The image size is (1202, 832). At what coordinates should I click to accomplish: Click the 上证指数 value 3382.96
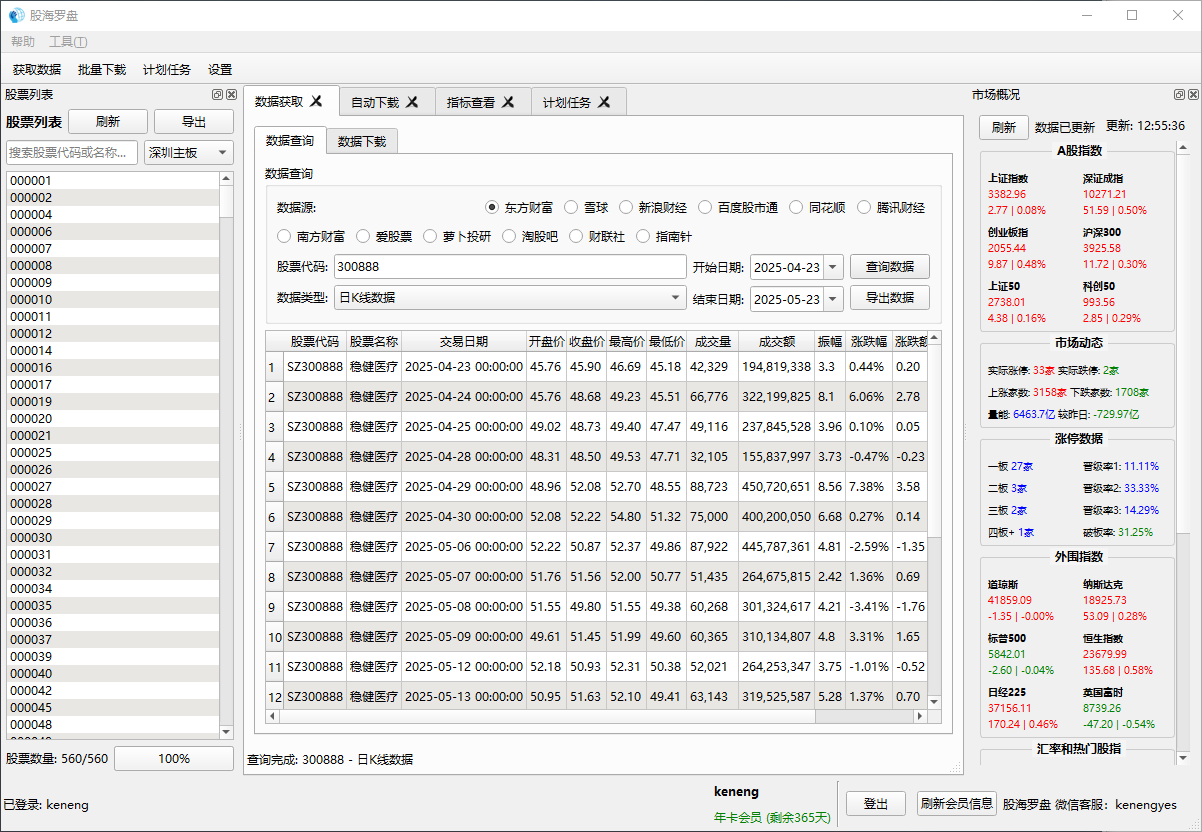click(1007, 194)
